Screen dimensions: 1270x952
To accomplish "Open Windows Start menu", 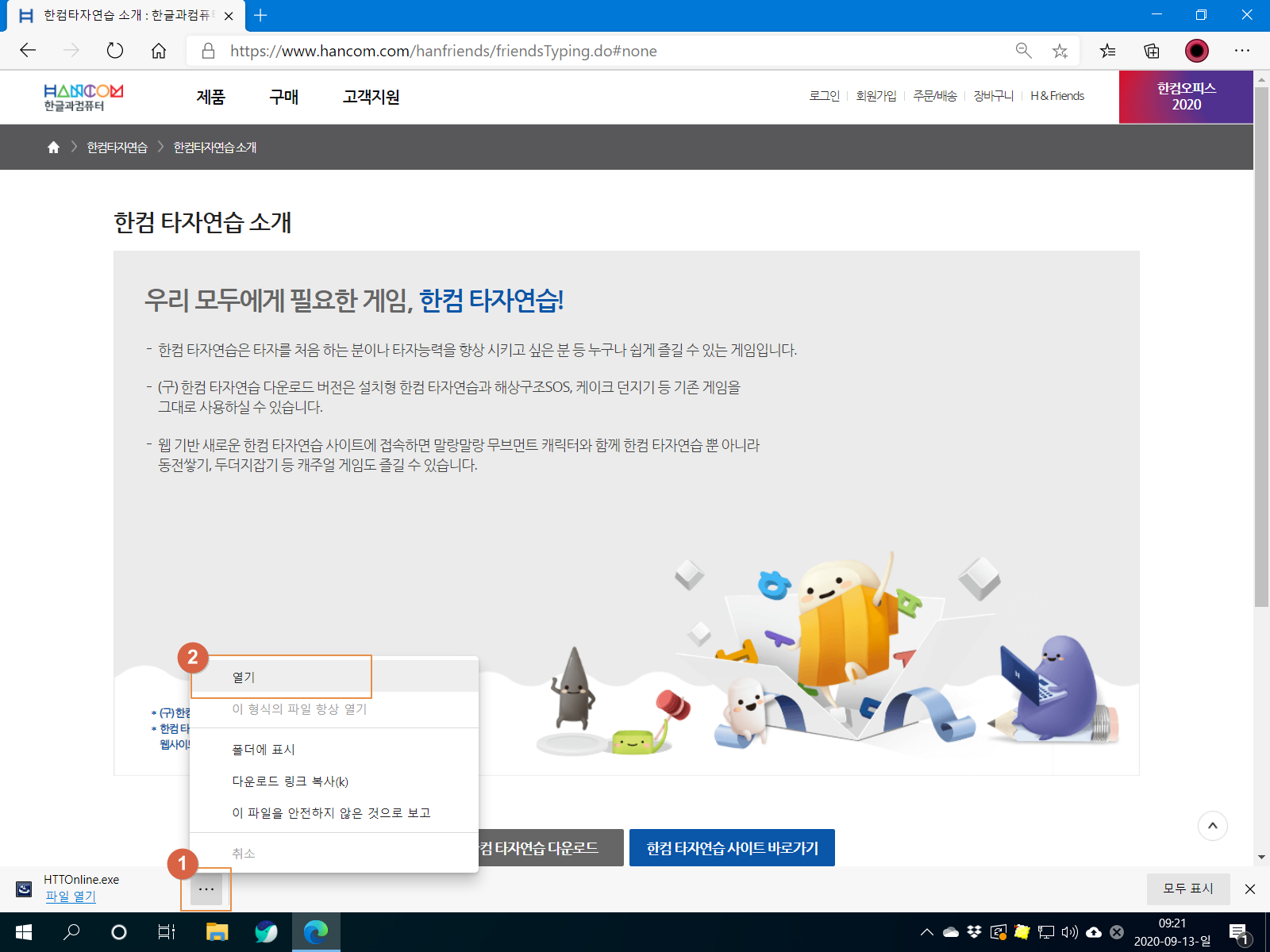I will pyautogui.click(x=24, y=932).
